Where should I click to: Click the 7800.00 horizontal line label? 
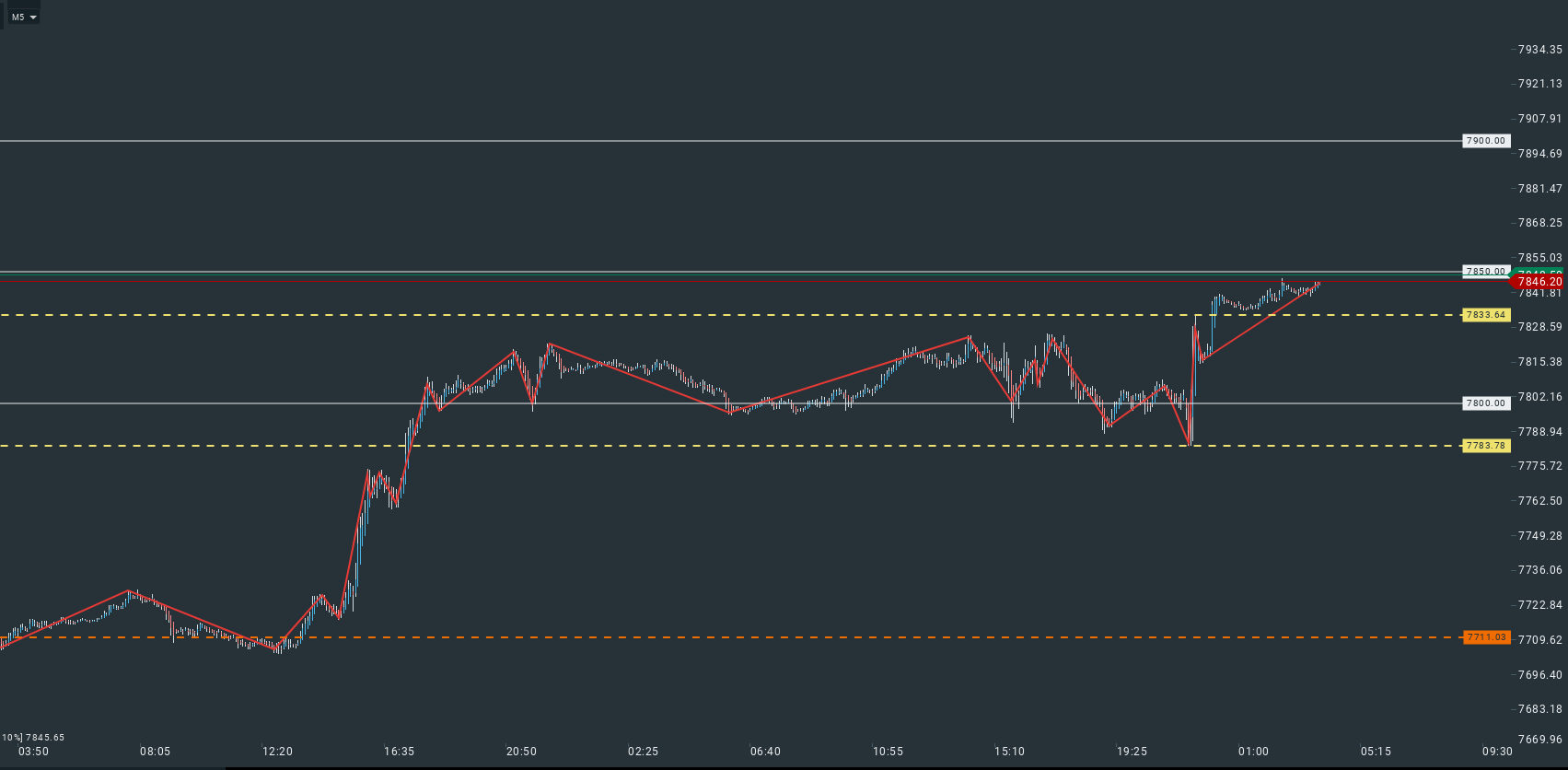pos(1486,403)
